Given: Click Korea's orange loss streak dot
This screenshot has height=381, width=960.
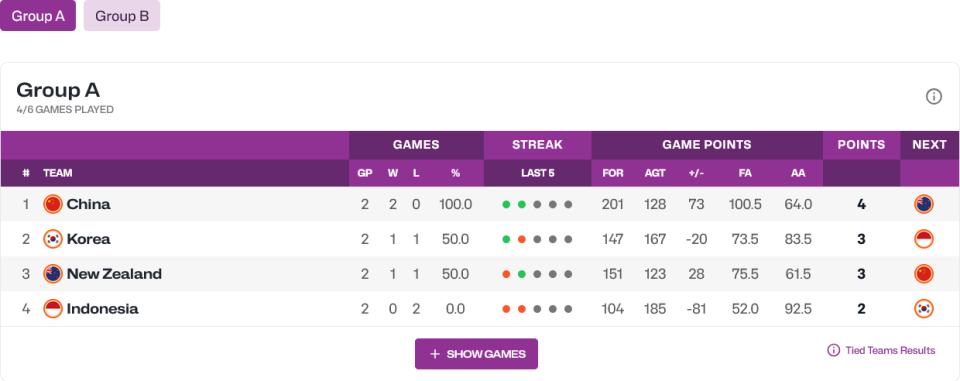Looking at the screenshot, I should coord(522,240).
